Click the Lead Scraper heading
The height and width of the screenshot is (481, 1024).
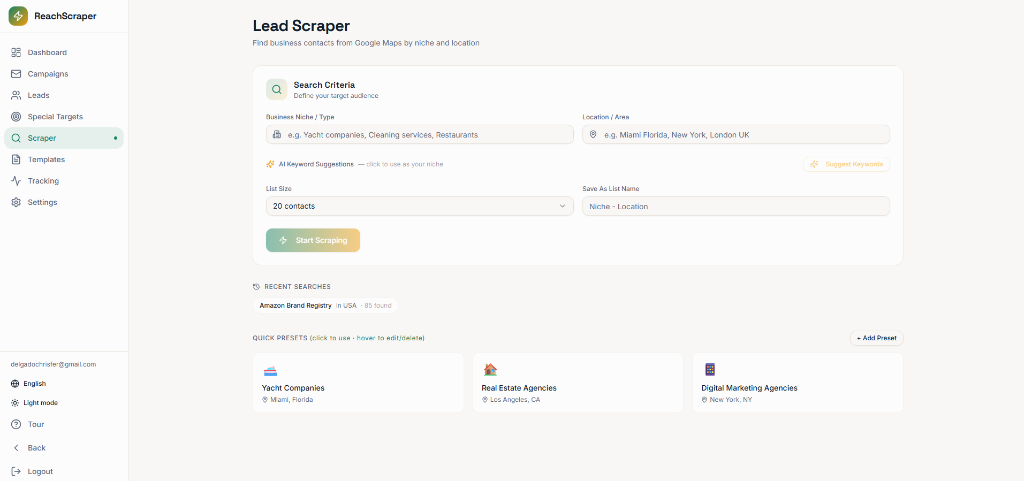(301, 26)
